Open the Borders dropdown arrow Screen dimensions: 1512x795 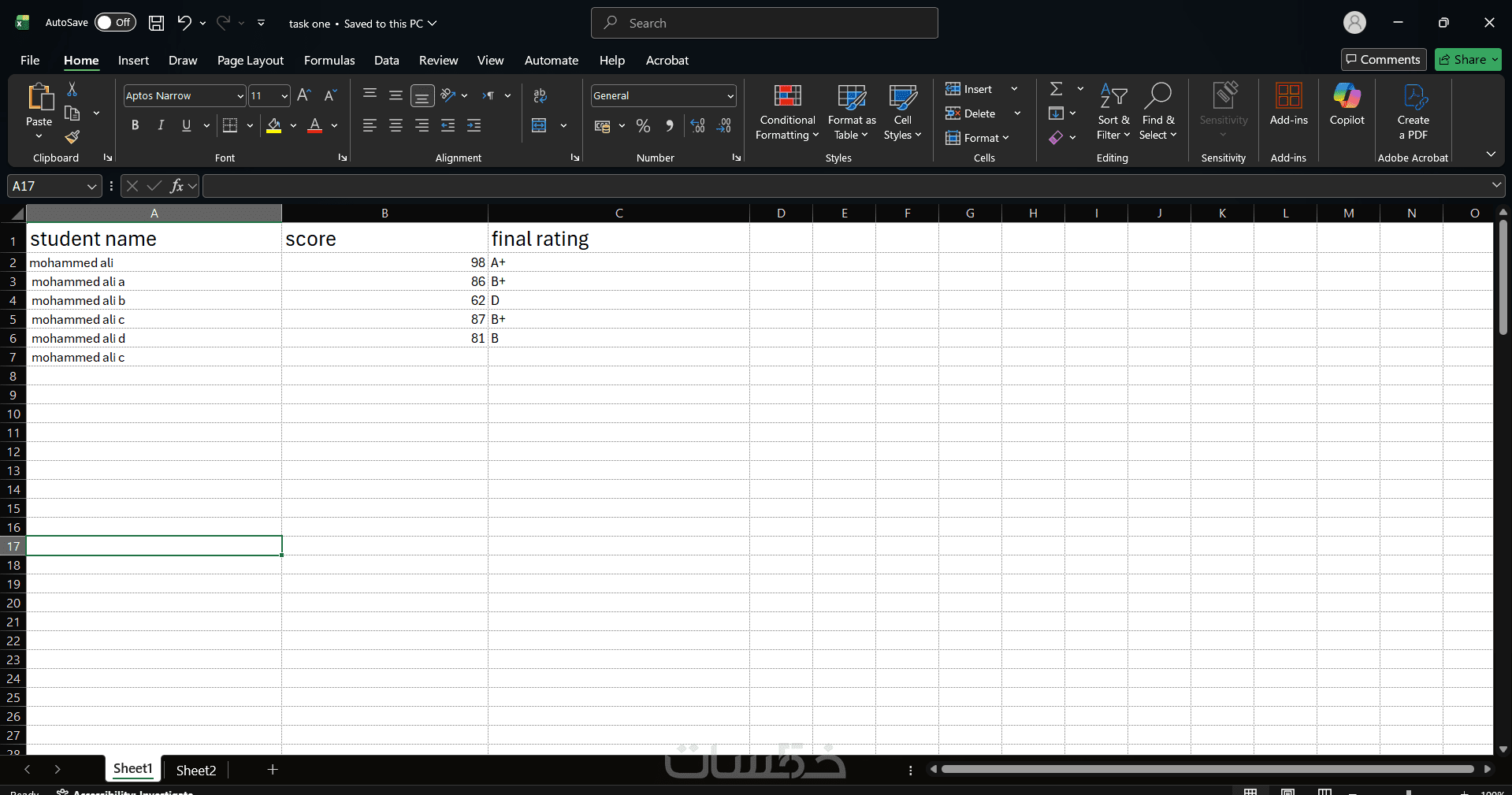coord(250,125)
